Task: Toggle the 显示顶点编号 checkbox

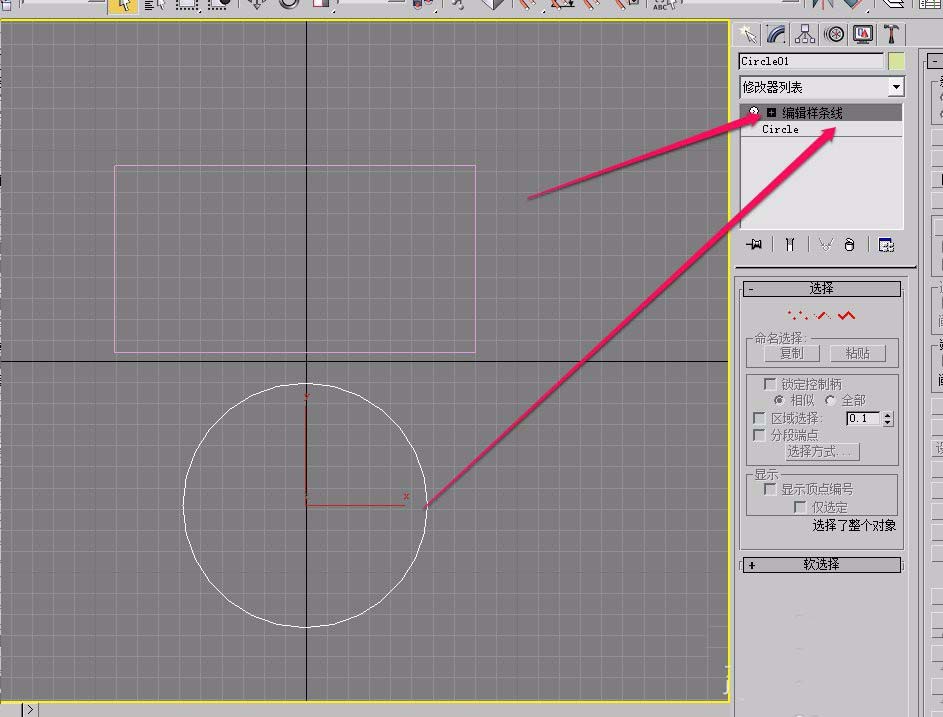Action: (769, 489)
